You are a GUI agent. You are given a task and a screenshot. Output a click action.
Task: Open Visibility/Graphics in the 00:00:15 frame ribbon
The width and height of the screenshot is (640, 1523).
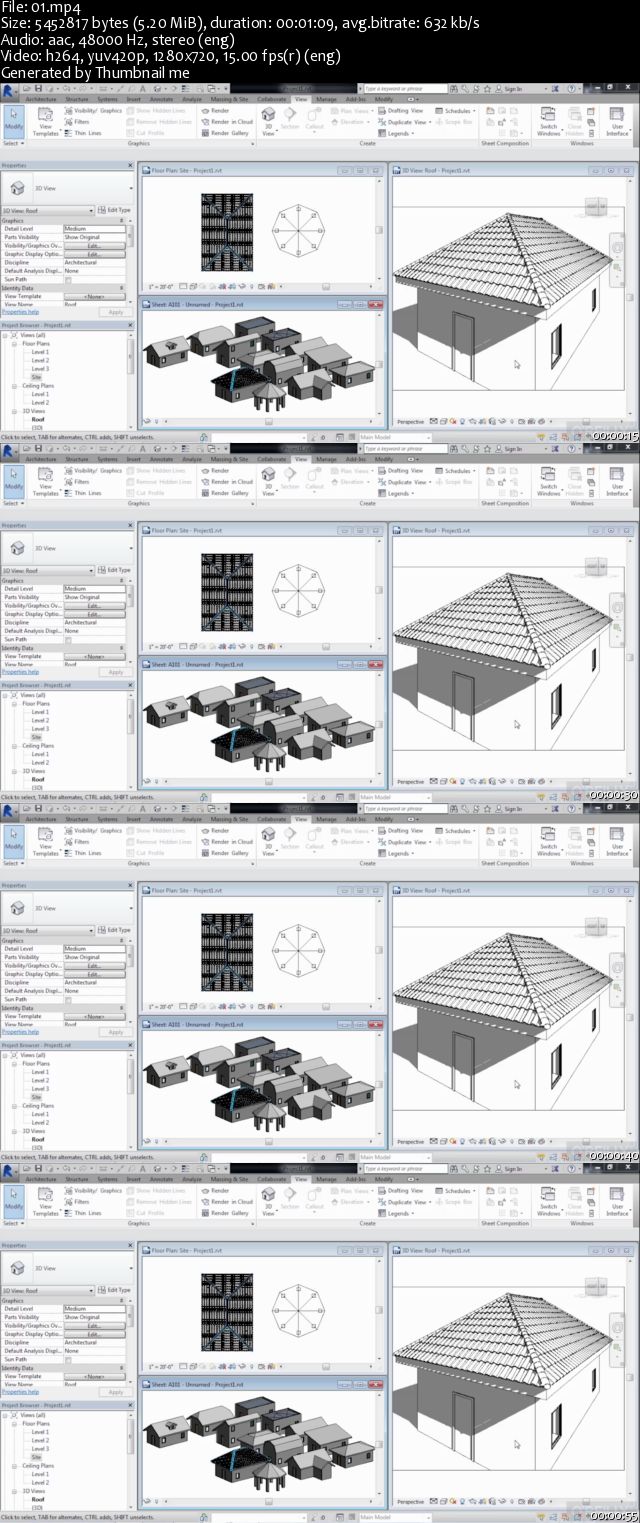click(92, 111)
